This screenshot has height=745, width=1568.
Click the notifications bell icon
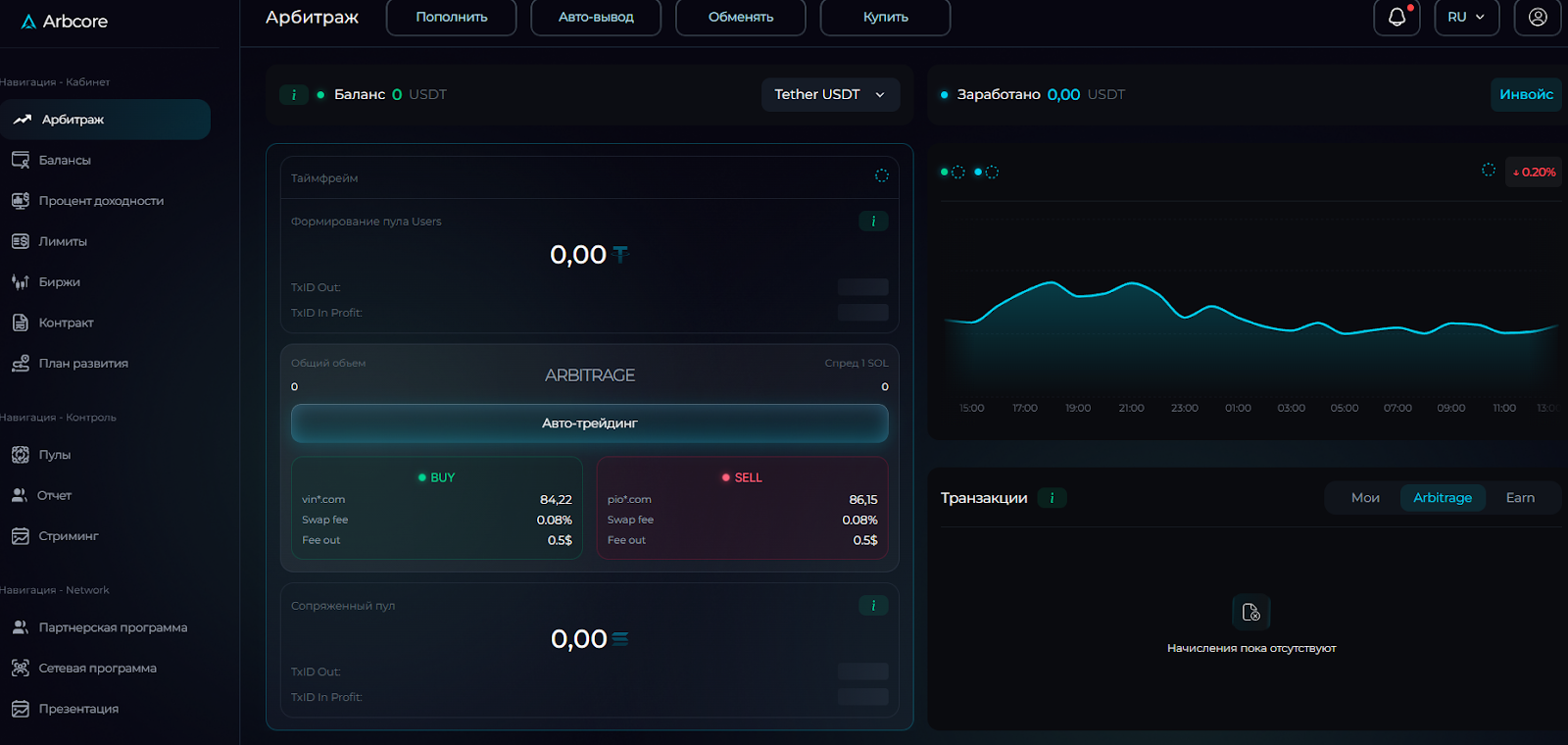click(x=1396, y=18)
